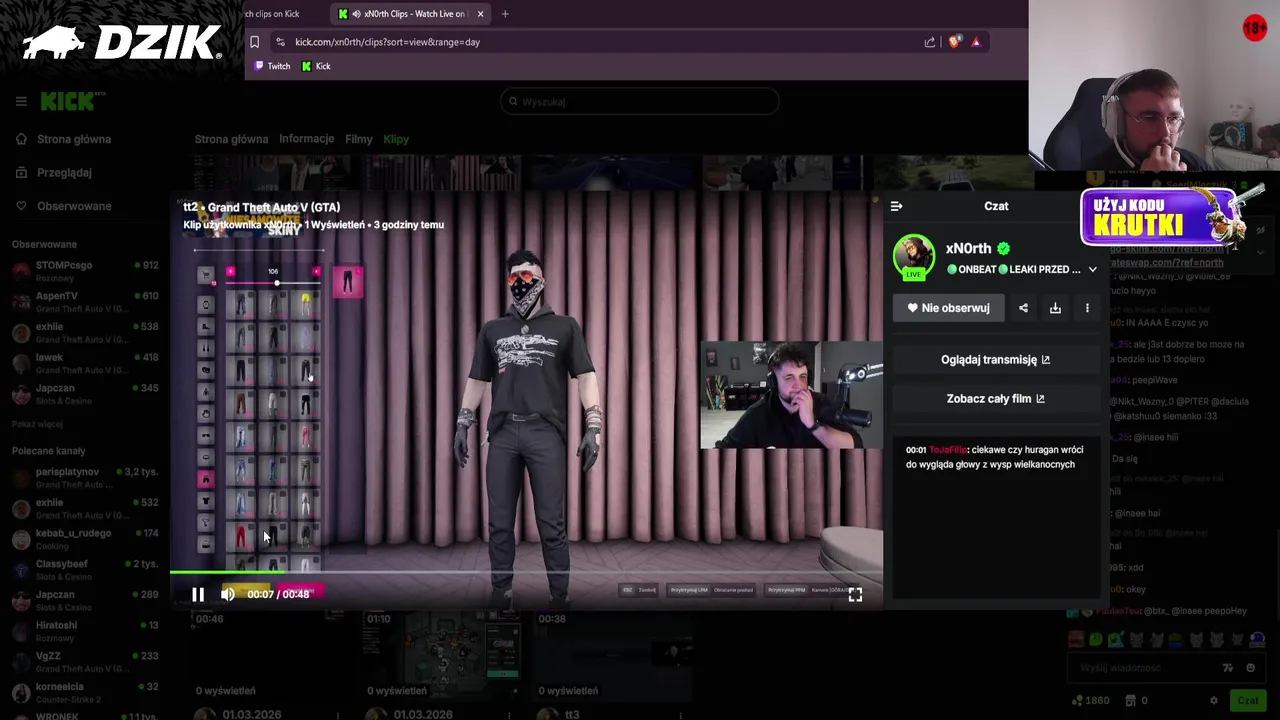Click the ToJaFilip chat username
This screenshot has height=720, width=1280.
tap(947, 450)
